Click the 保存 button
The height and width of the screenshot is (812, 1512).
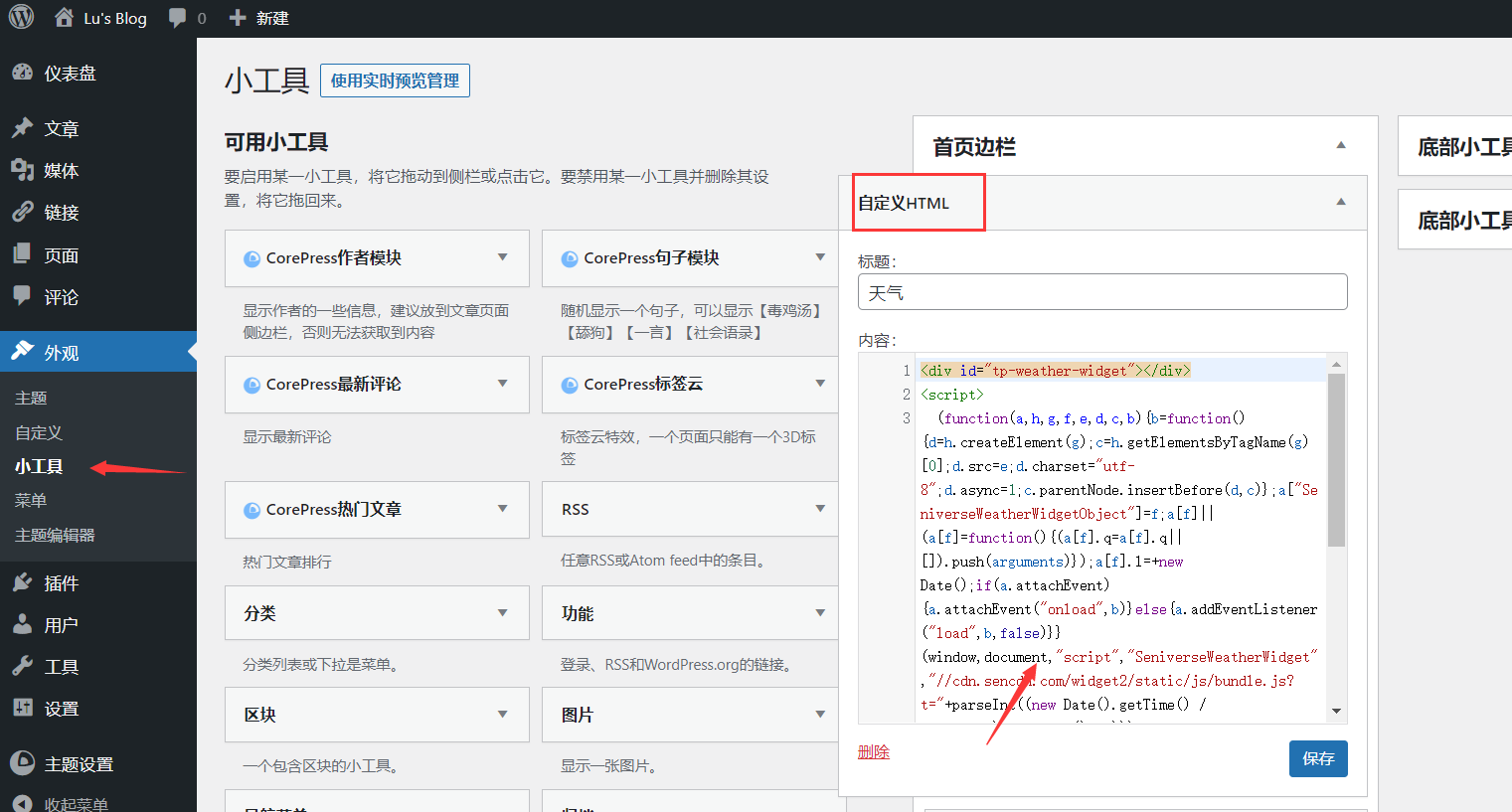click(1318, 758)
